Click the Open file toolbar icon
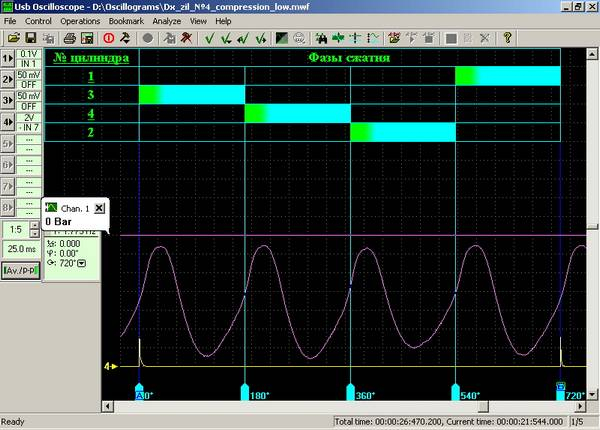This screenshot has height=430, width=600. tap(15, 38)
